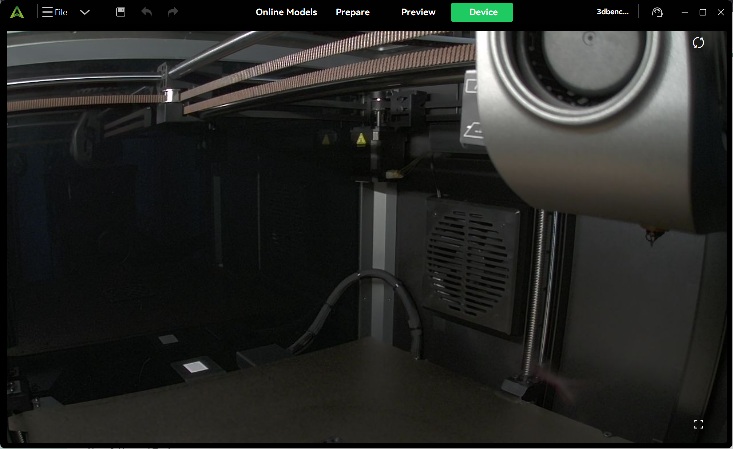Open the hamburger menu icon
The height and width of the screenshot is (449, 733).
(x=47, y=12)
